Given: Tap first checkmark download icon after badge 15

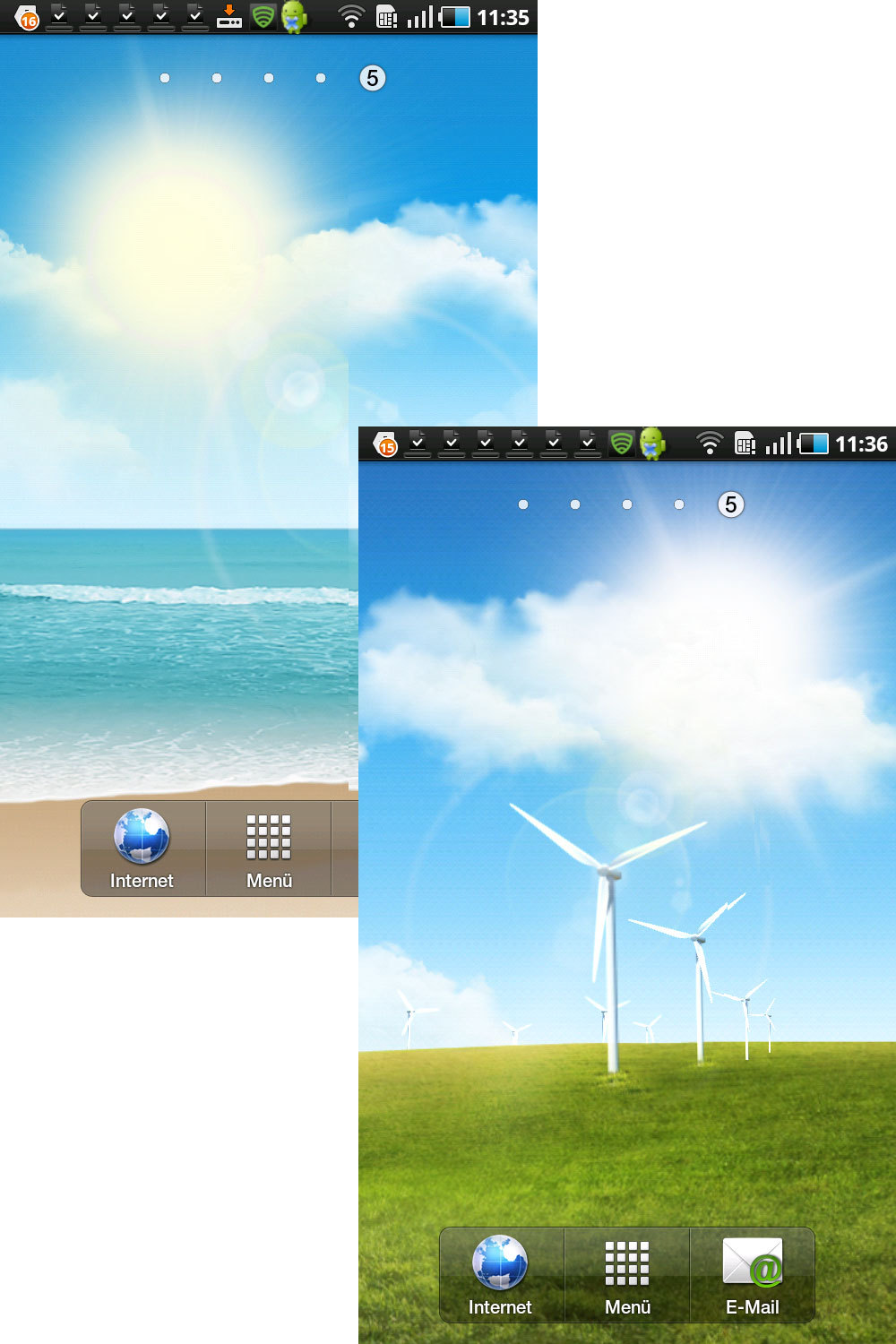Looking at the screenshot, I should [418, 443].
